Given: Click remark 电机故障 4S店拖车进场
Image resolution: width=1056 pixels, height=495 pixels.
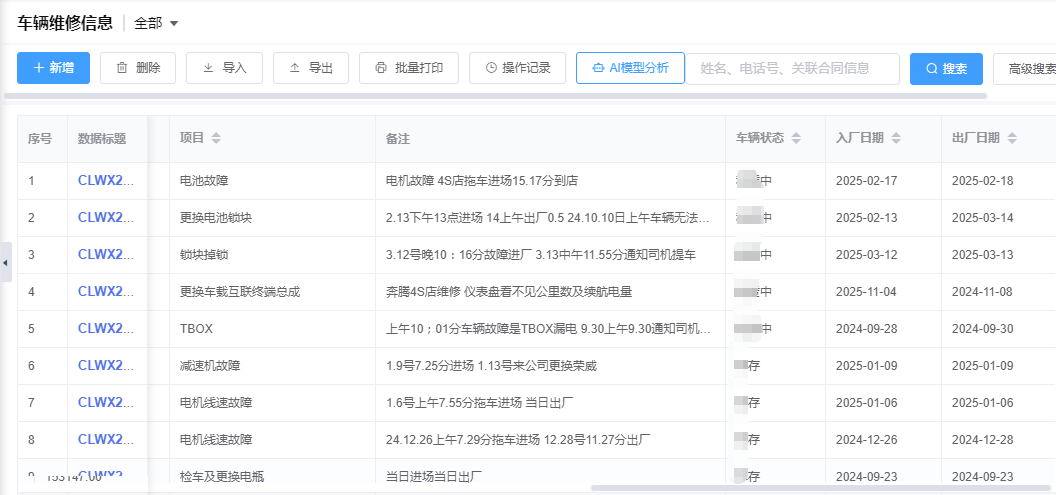Looking at the screenshot, I should (x=482, y=180).
